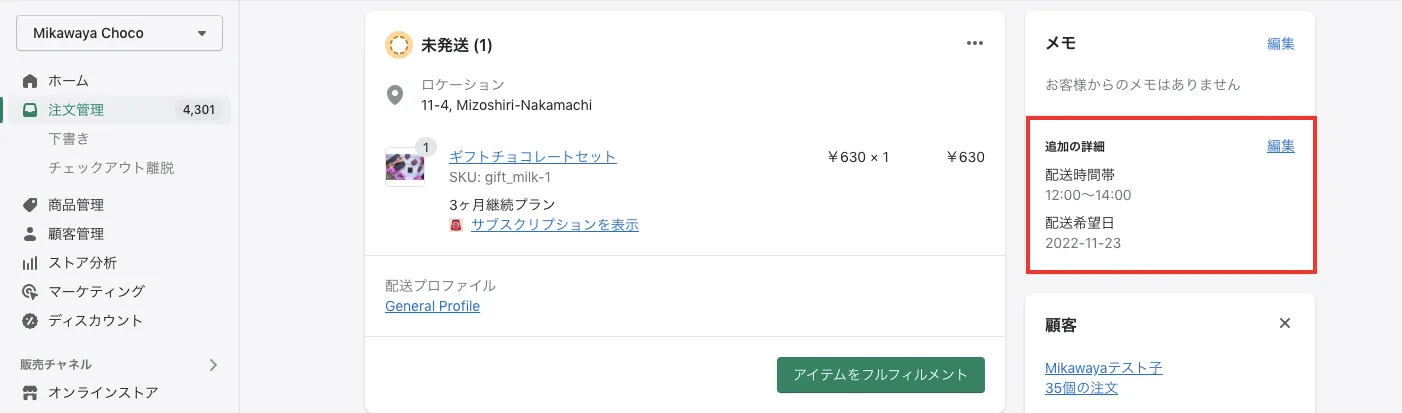Viewport: 1402px width, 413px height.
Task: Edit the メモ note section
Action: (1280, 43)
